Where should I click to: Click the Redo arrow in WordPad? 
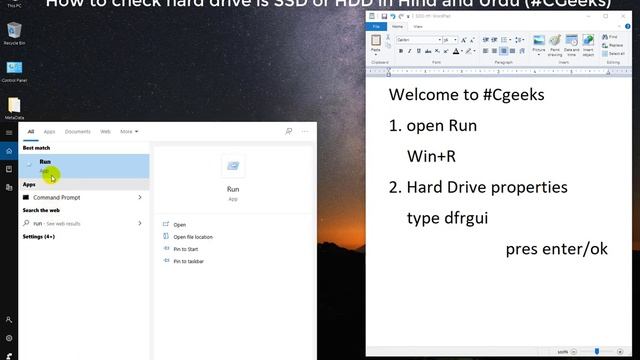coord(401,16)
